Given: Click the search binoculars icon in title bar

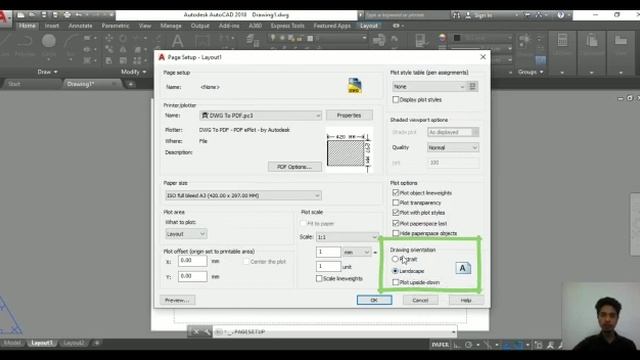Looking at the screenshot, I should coord(456,15).
